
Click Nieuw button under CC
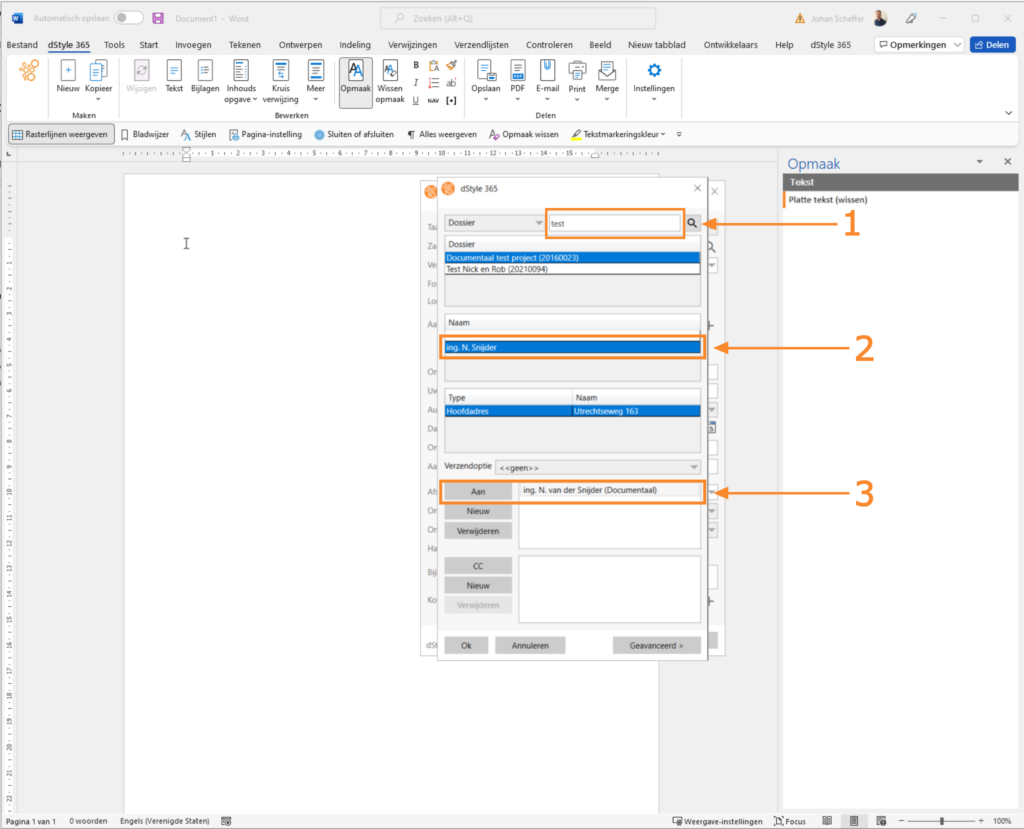click(478, 585)
